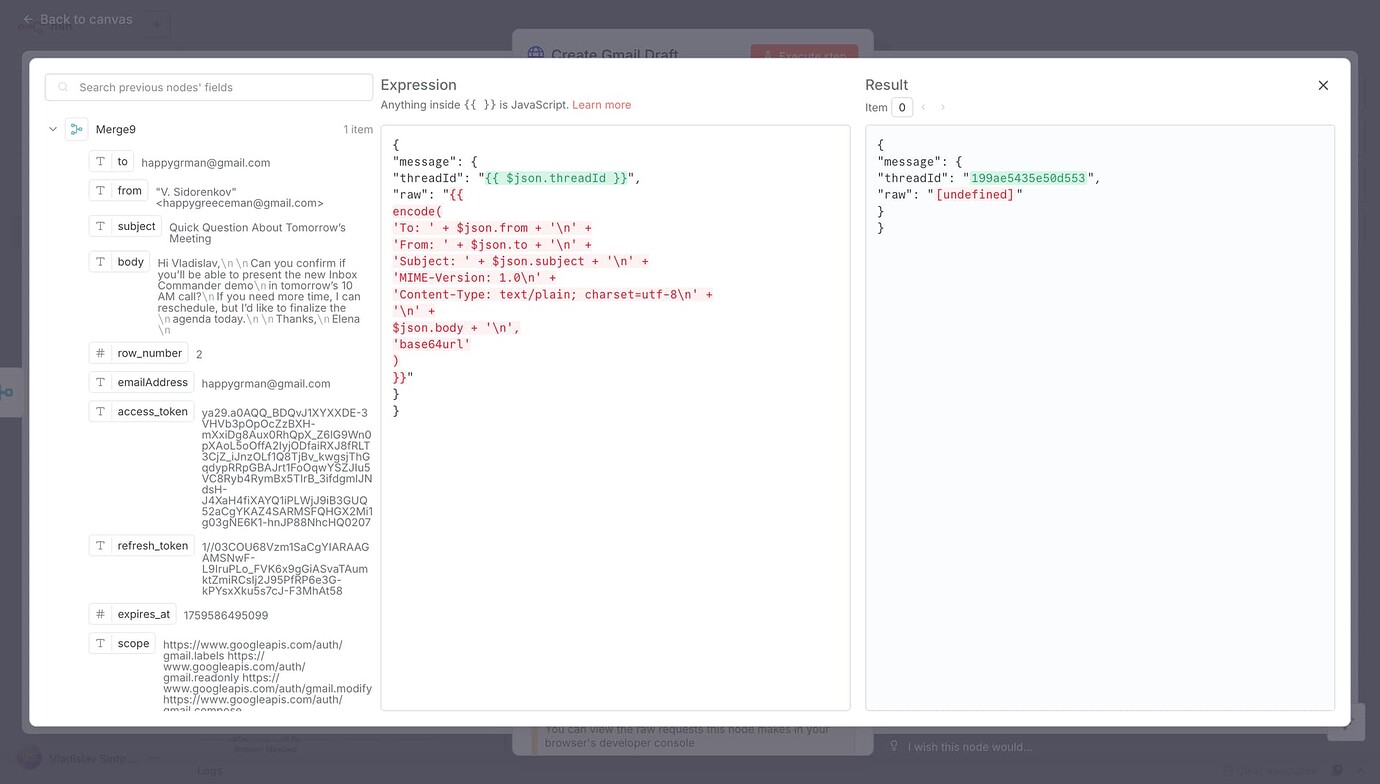Advance to the next result item
This screenshot has height=784, width=1380.
click(943, 106)
